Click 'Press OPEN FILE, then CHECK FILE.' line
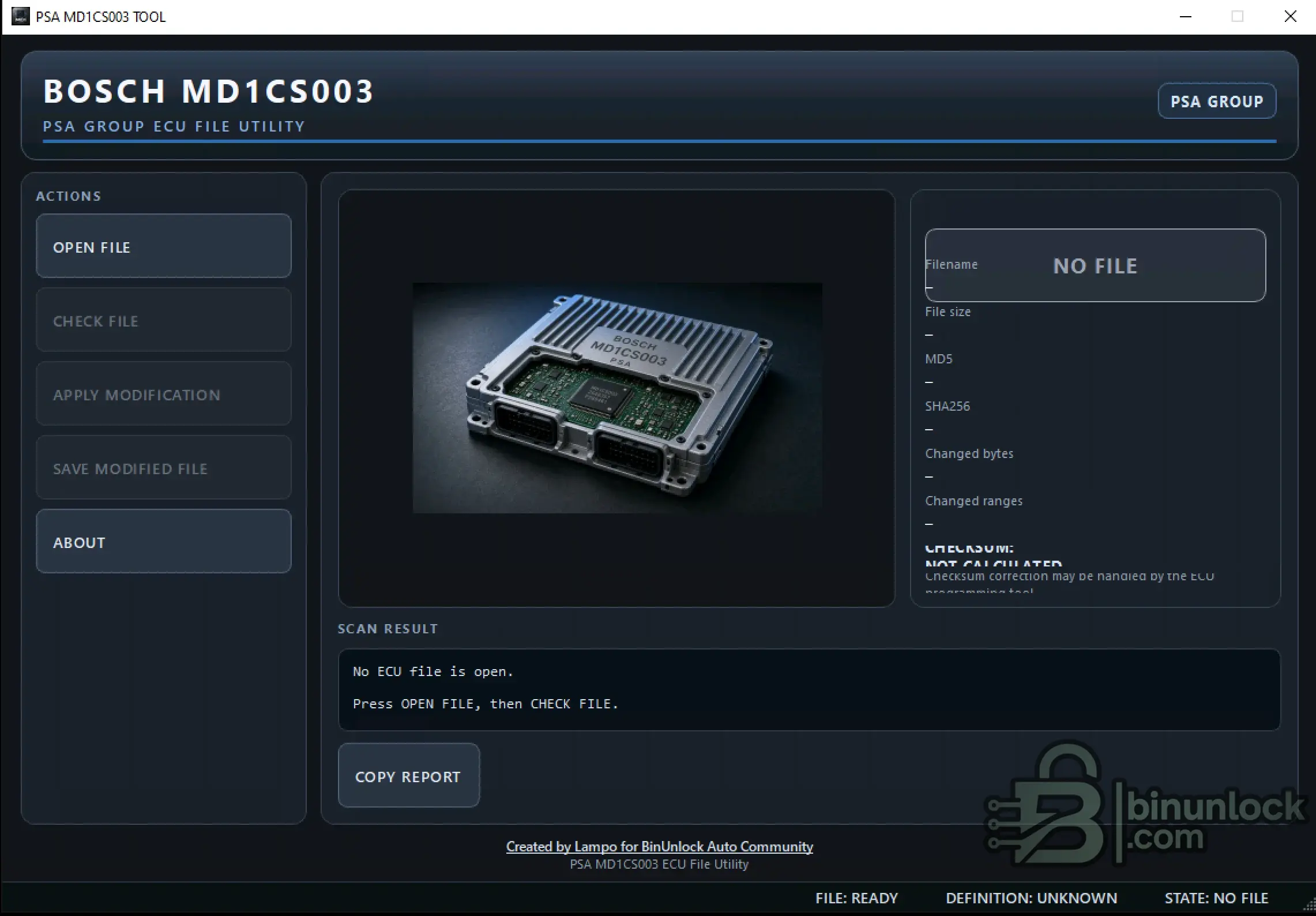Viewport: 1316px width, 916px height. (x=486, y=704)
